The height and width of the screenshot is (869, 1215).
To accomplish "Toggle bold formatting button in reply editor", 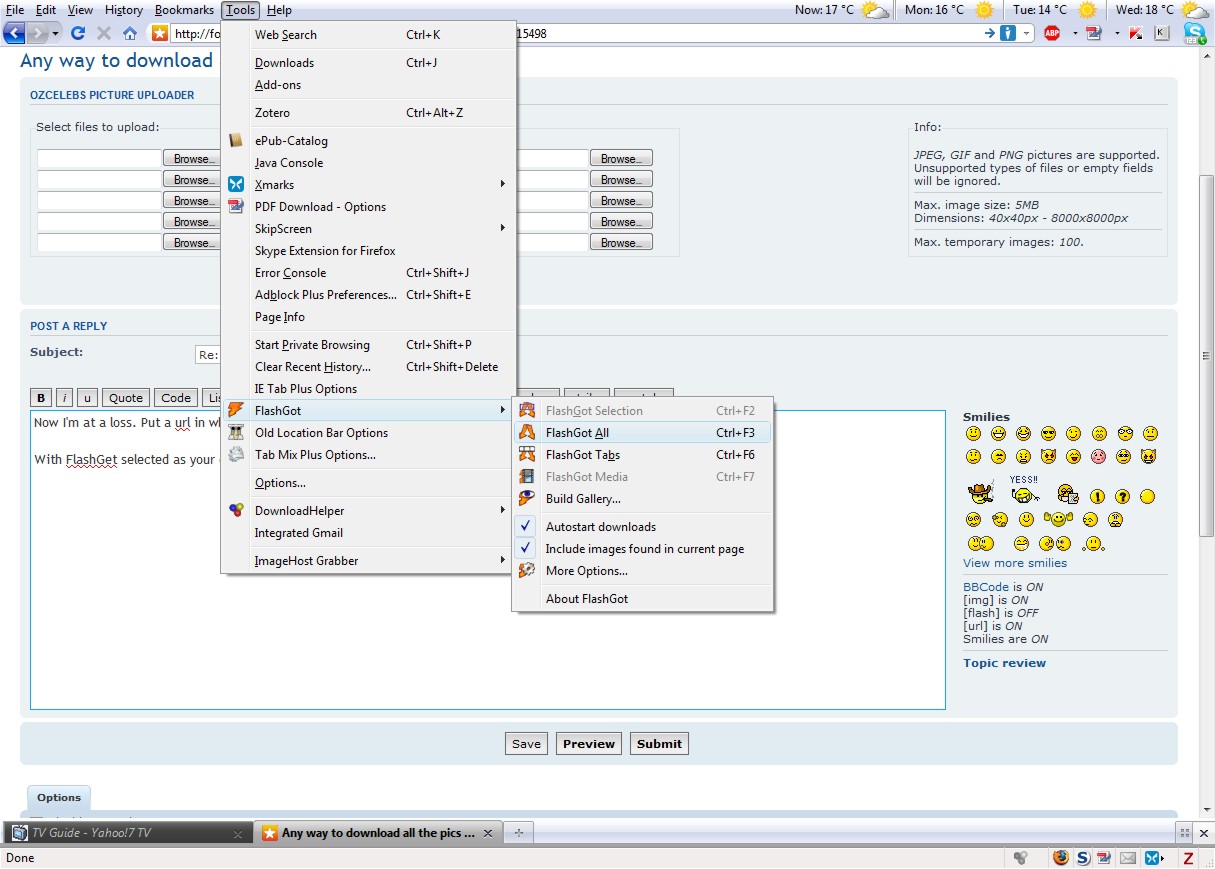I will click(42, 398).
